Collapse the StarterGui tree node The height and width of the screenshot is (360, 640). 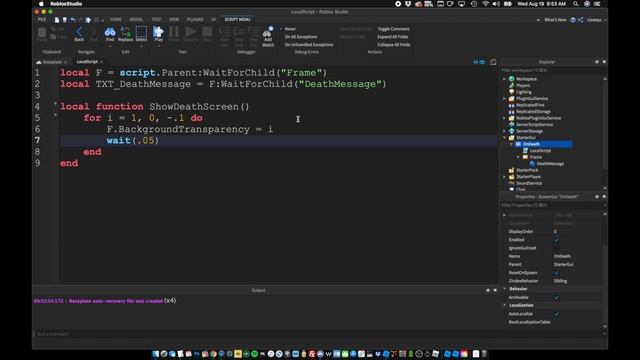pyautogui.click(x=504, y=138)
